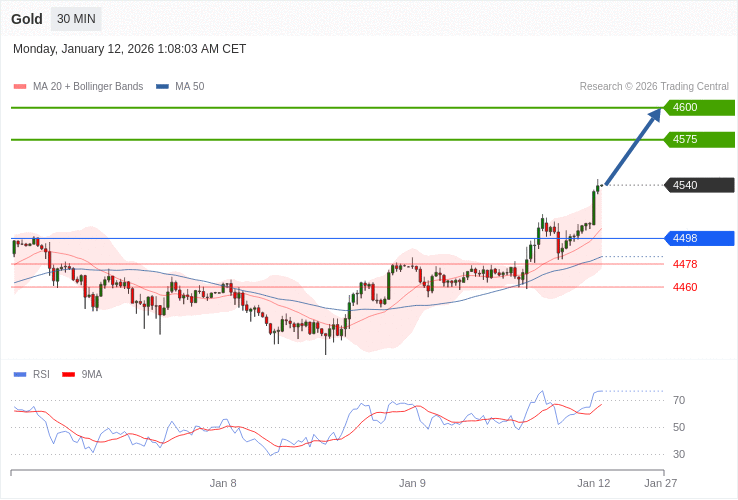Toggle the MA 50 legend label
Viewport: 738px width, 500px height.
pyautogui.click(x=189, y=87)
